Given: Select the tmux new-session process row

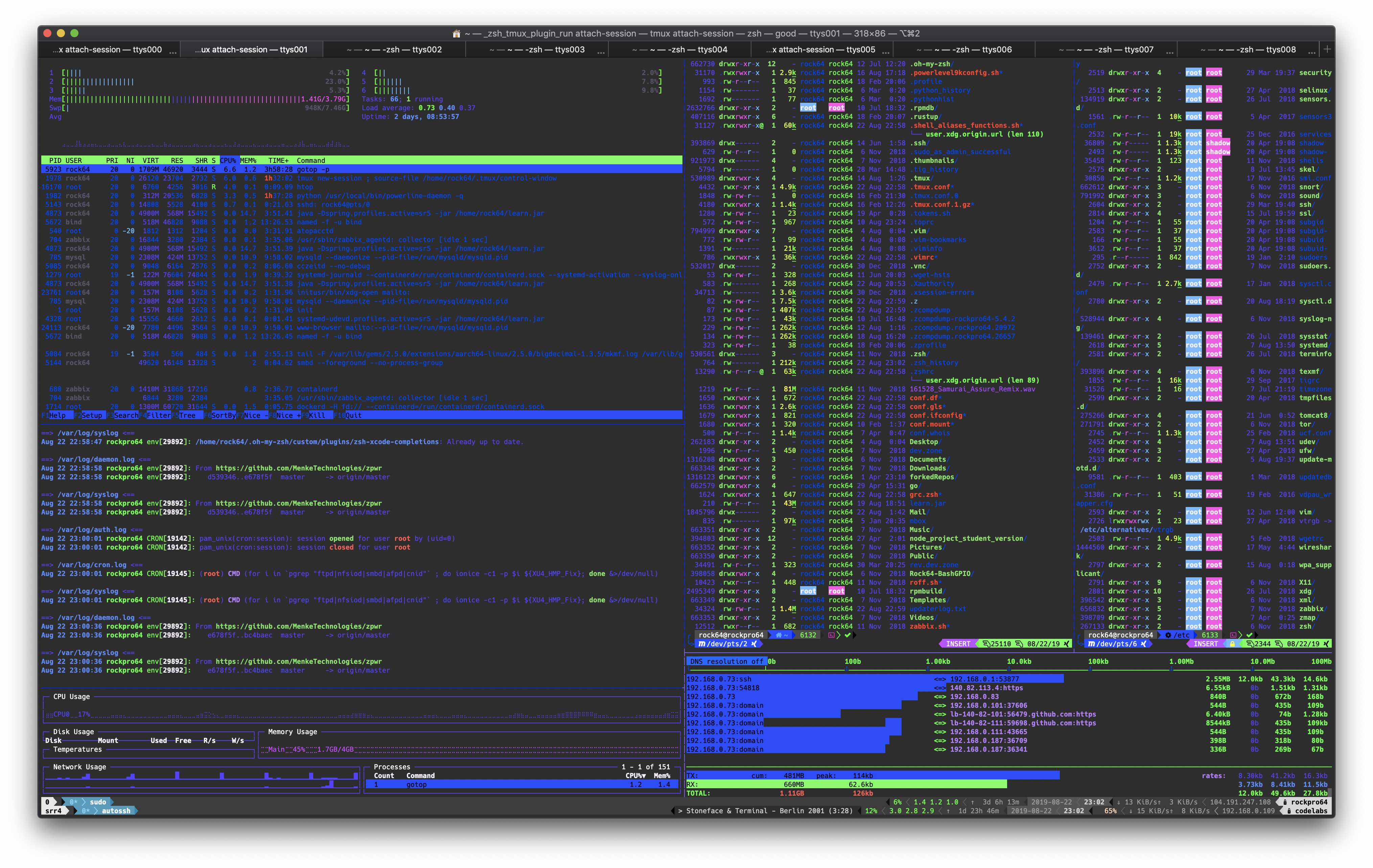Looking at the screenshot, I should [362, 178].
